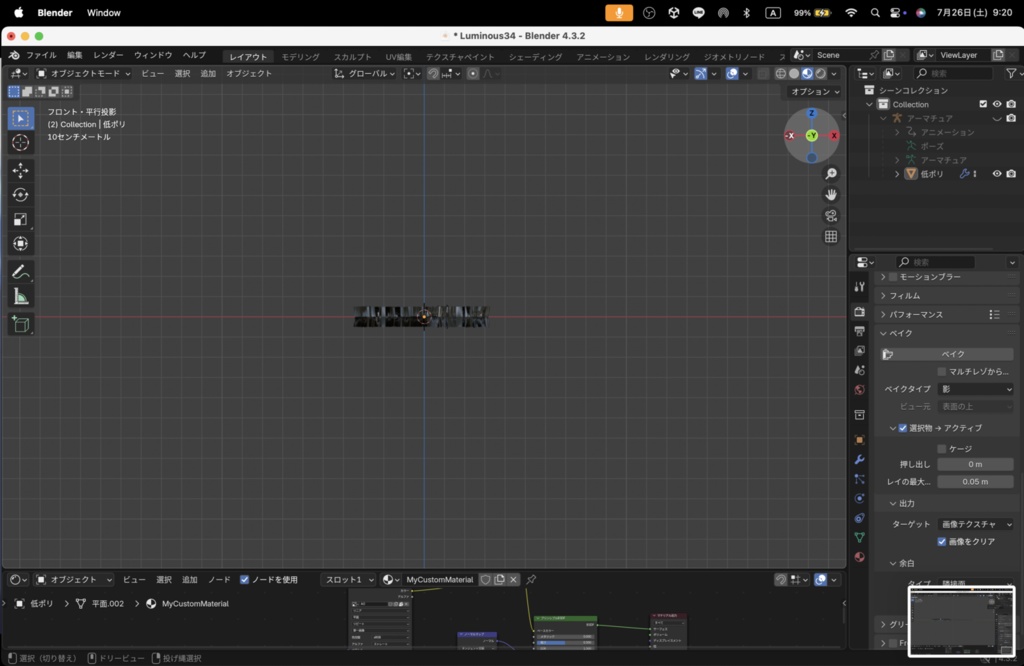This screenshot has height=666, width=1024.
Task: Open the Modifiers wrench properties tab
Action: (x=859, y=460)
